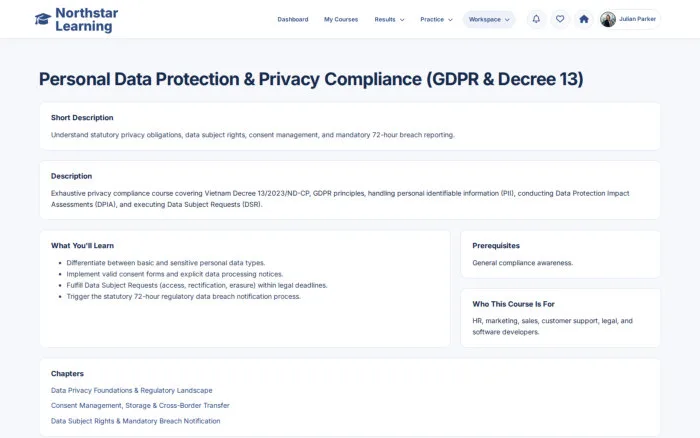The height and width of the screenshot is (438, 700).
Task: Click bullet 'Trigger the statutory 72-hour' line
Action: pyautogui.click(x=183, y=296)
